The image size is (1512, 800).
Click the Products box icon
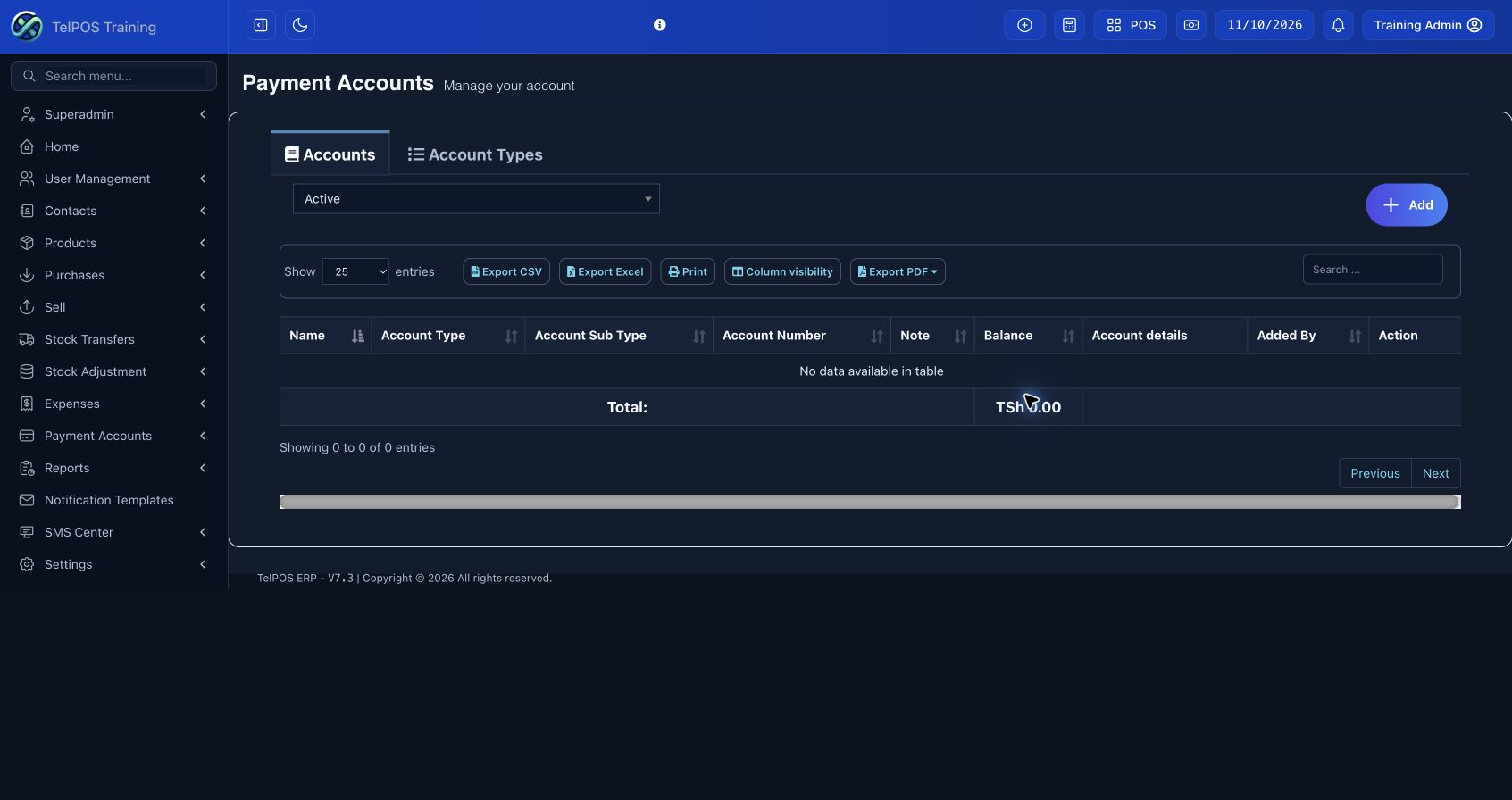27,243
